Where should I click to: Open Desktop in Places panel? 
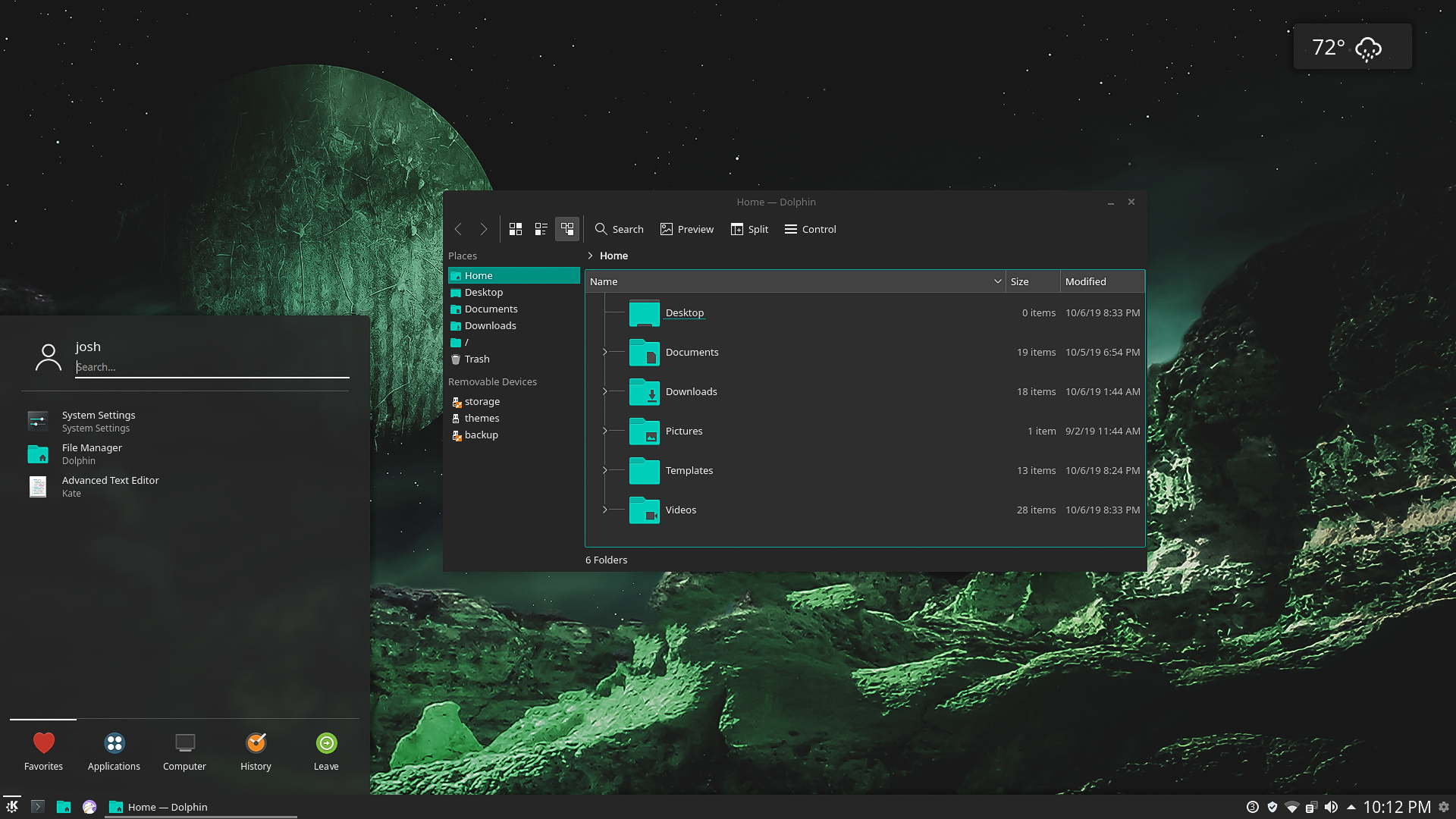[x=514, y=292]
